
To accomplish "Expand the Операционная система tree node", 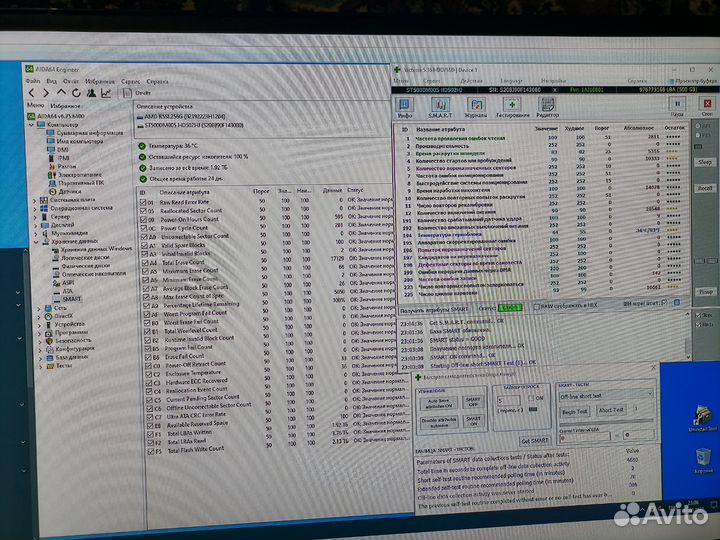I will (x=35, y=208).
